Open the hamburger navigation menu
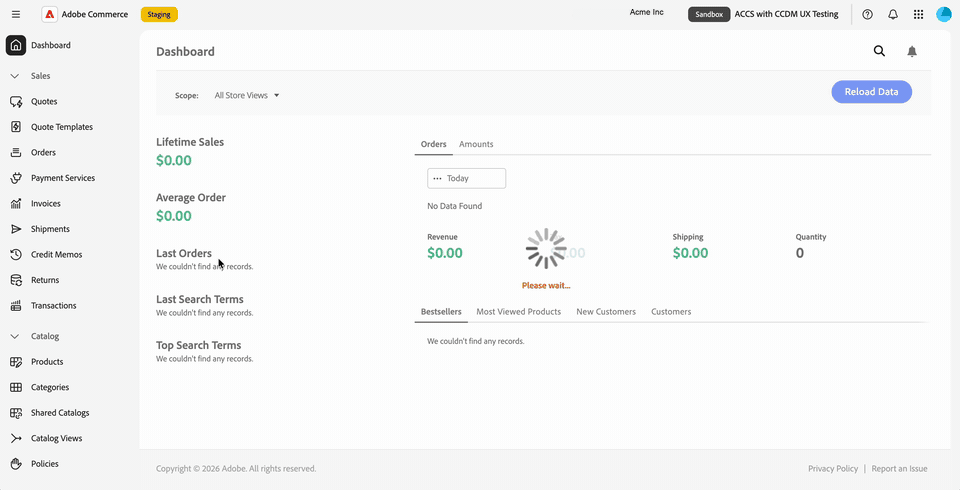 tap(16, 14)
